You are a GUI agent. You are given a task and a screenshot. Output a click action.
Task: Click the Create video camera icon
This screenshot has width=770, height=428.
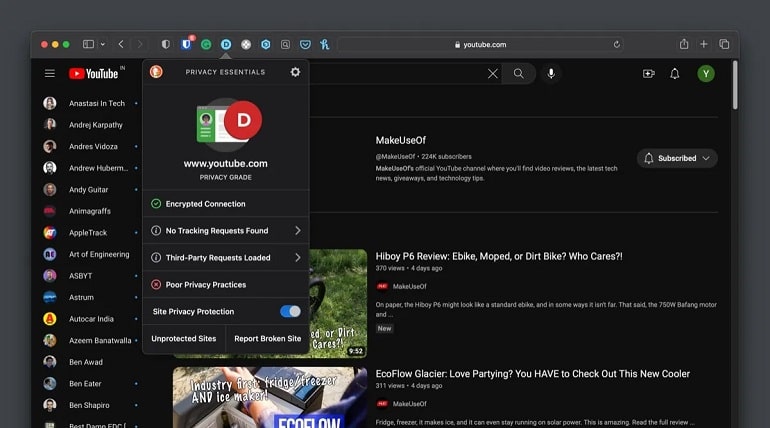649,74
